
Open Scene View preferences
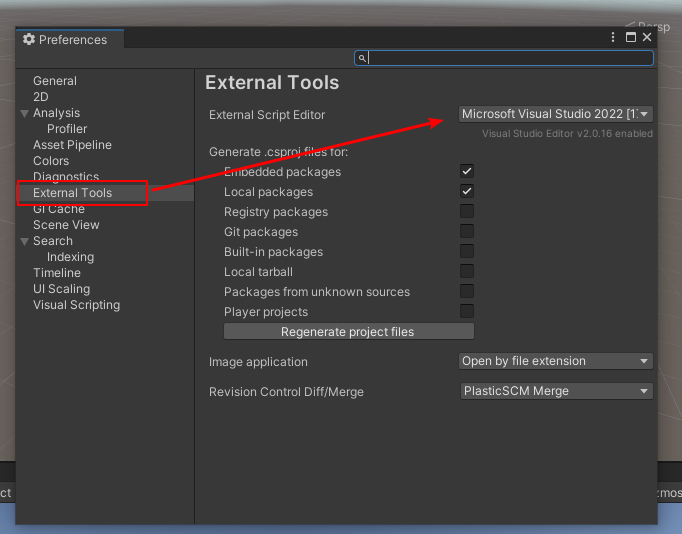click(x=66, y=225)
